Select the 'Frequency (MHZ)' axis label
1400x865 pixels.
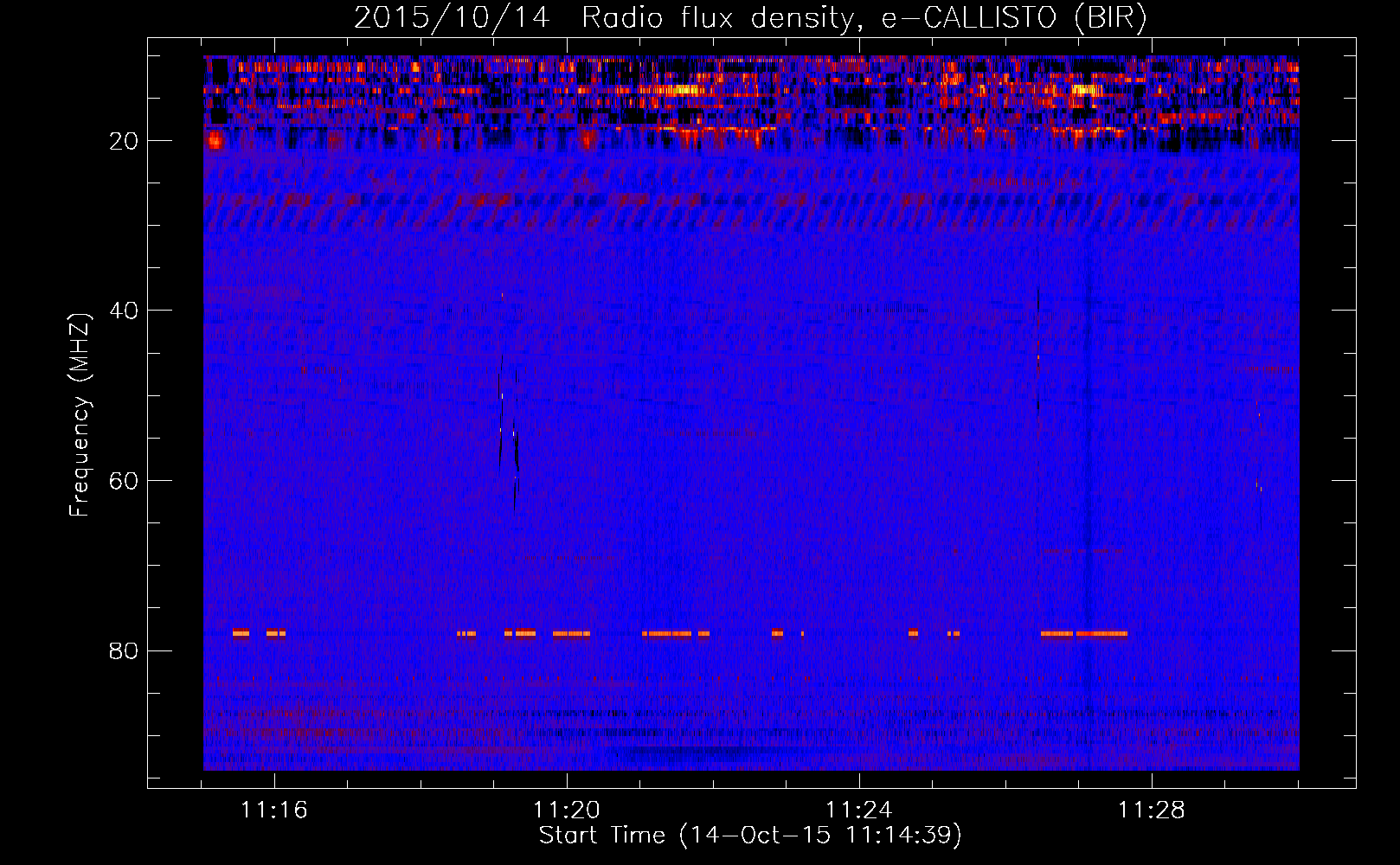(80, 415)
